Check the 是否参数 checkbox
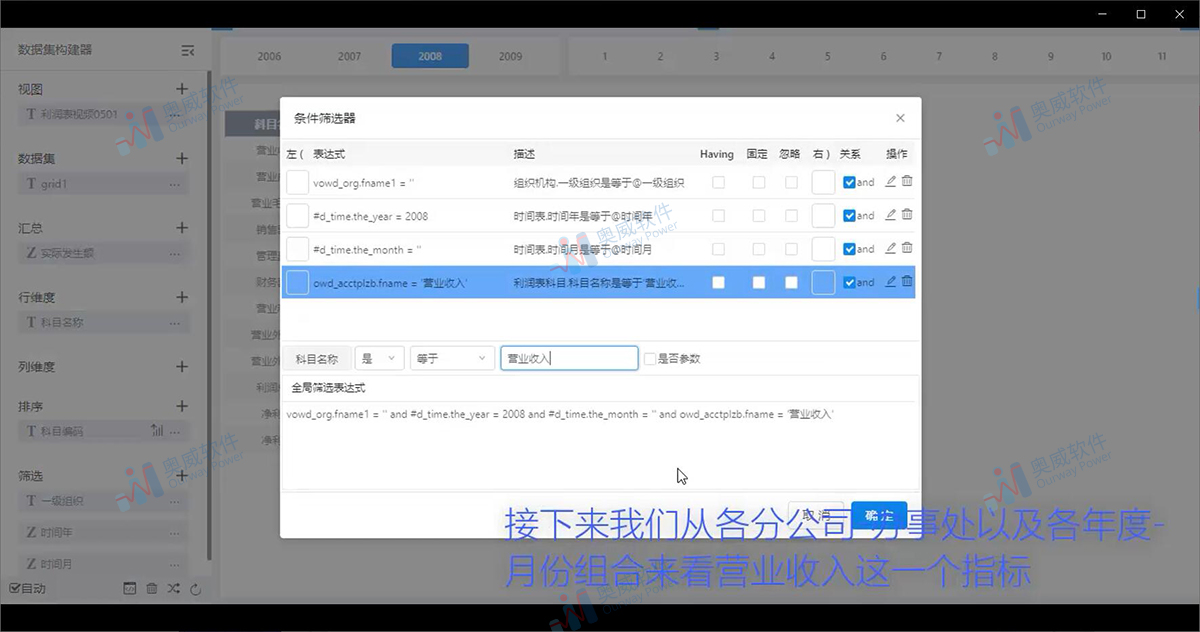1200x632 pixels. (x=650, y=358)
